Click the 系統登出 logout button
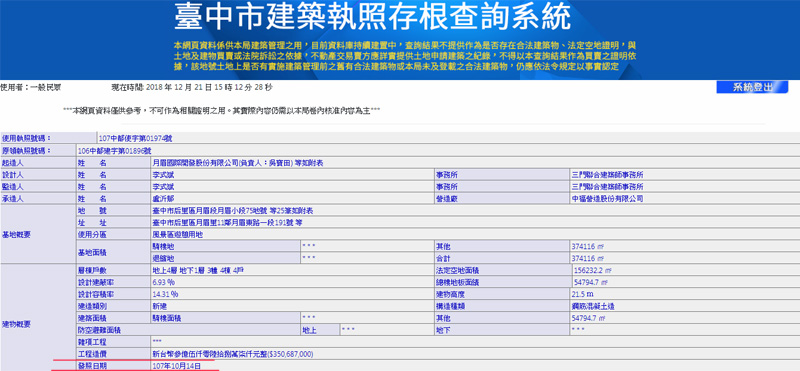The height and width of the screenshot is (371, 800). [x=752, y=87]
